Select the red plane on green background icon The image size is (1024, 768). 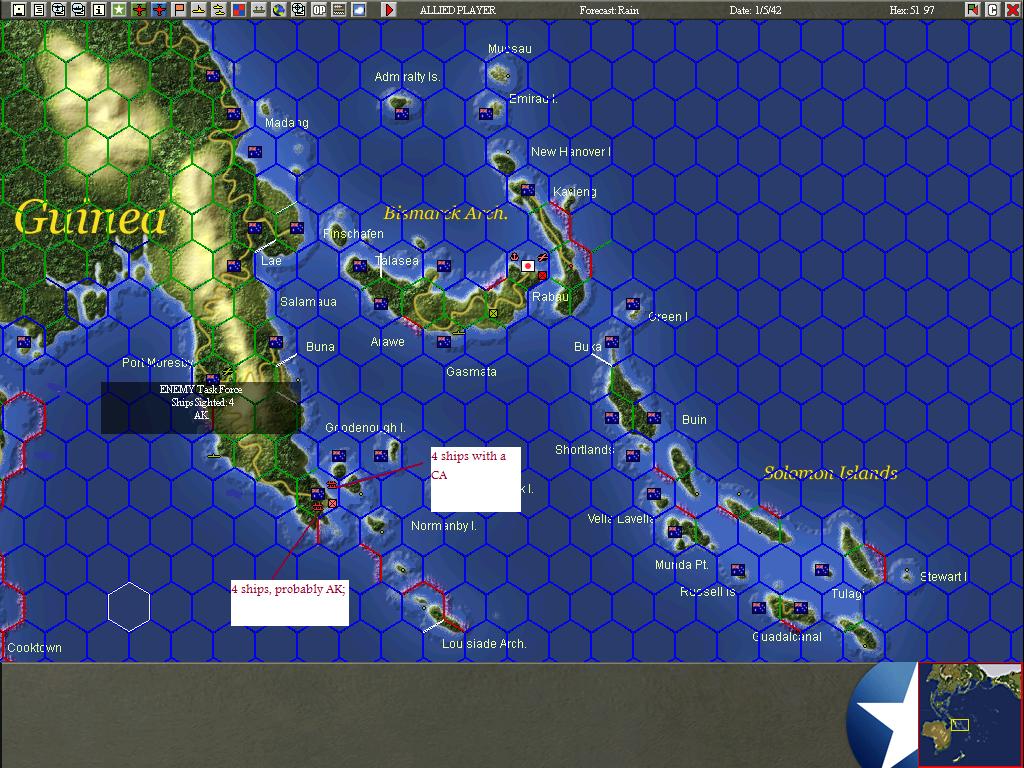click(138, 10)
